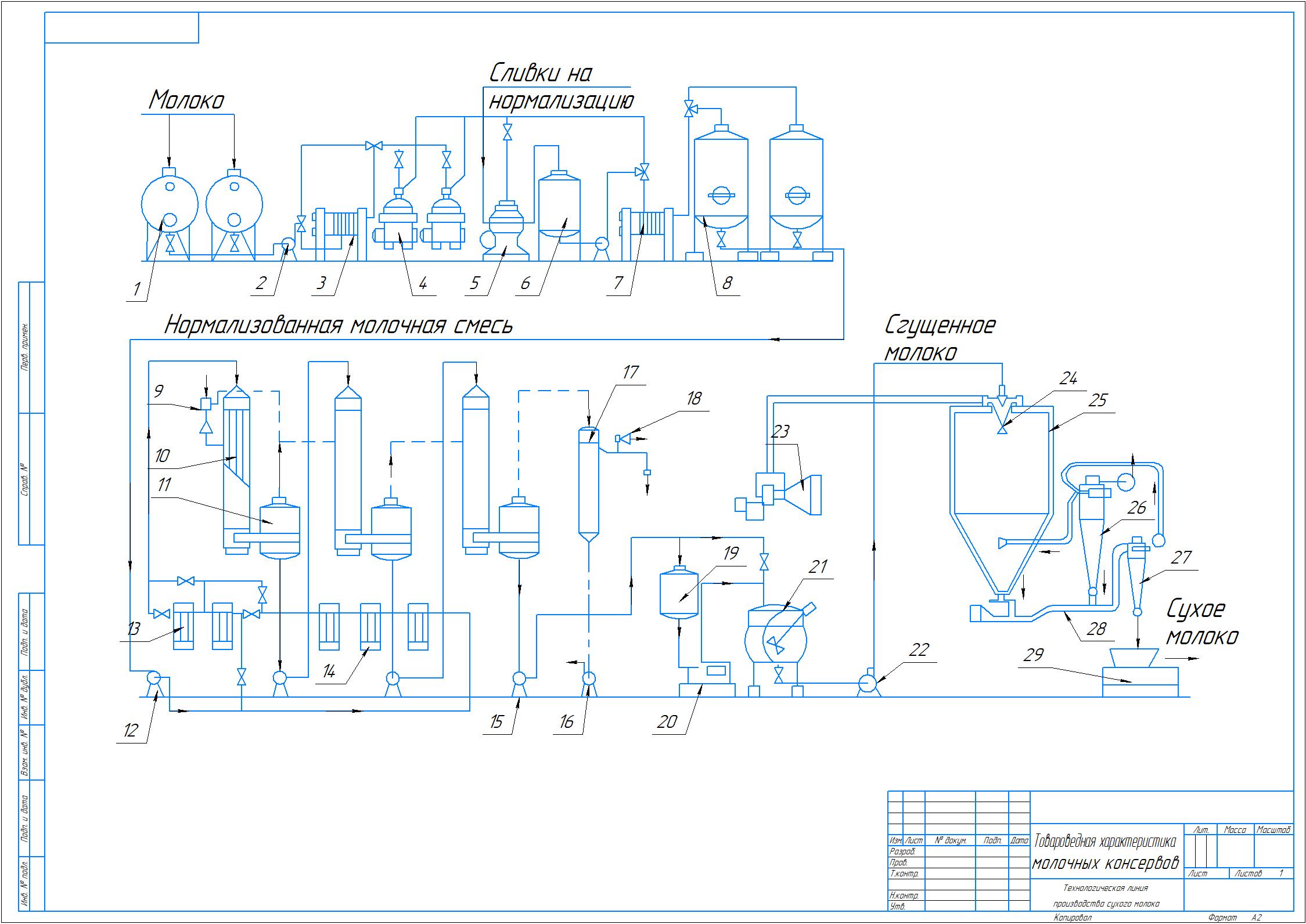Select the fan and air heater symbol

(x=778, y=495)
